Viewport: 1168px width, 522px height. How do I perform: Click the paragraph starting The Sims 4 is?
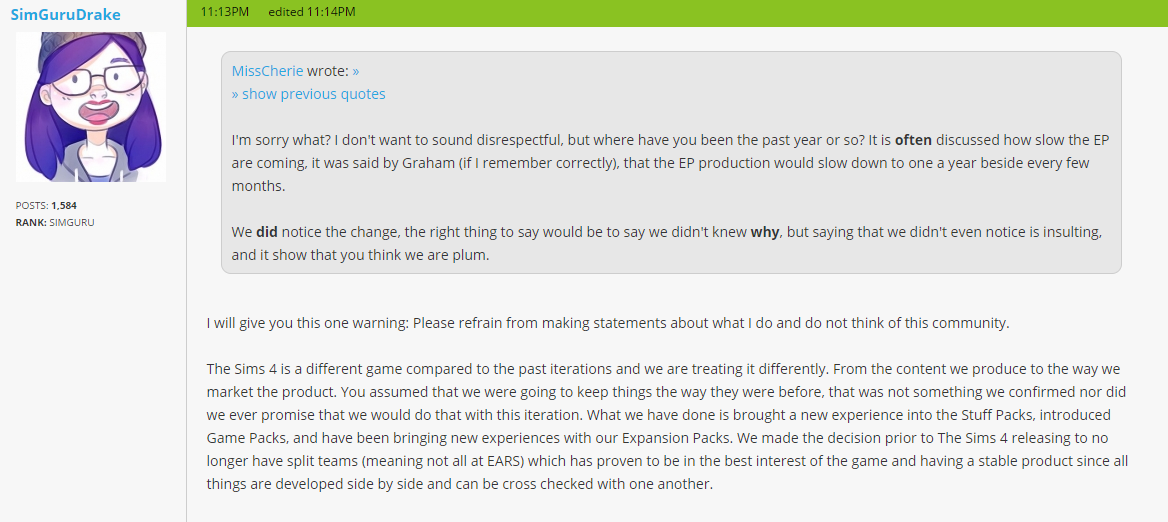(x=667, y=426)
